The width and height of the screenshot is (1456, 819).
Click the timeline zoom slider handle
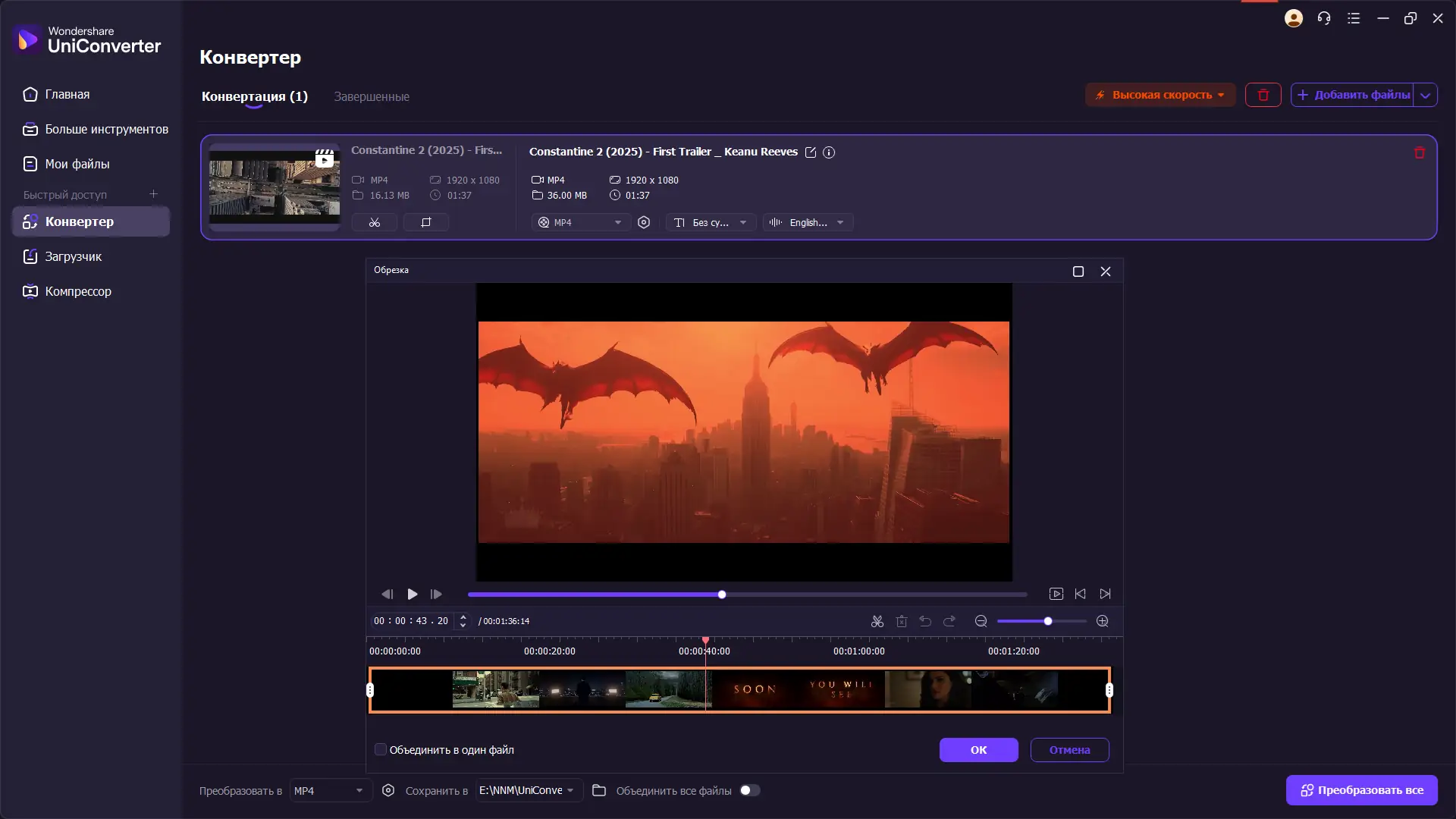click(x=1048, y=621)
